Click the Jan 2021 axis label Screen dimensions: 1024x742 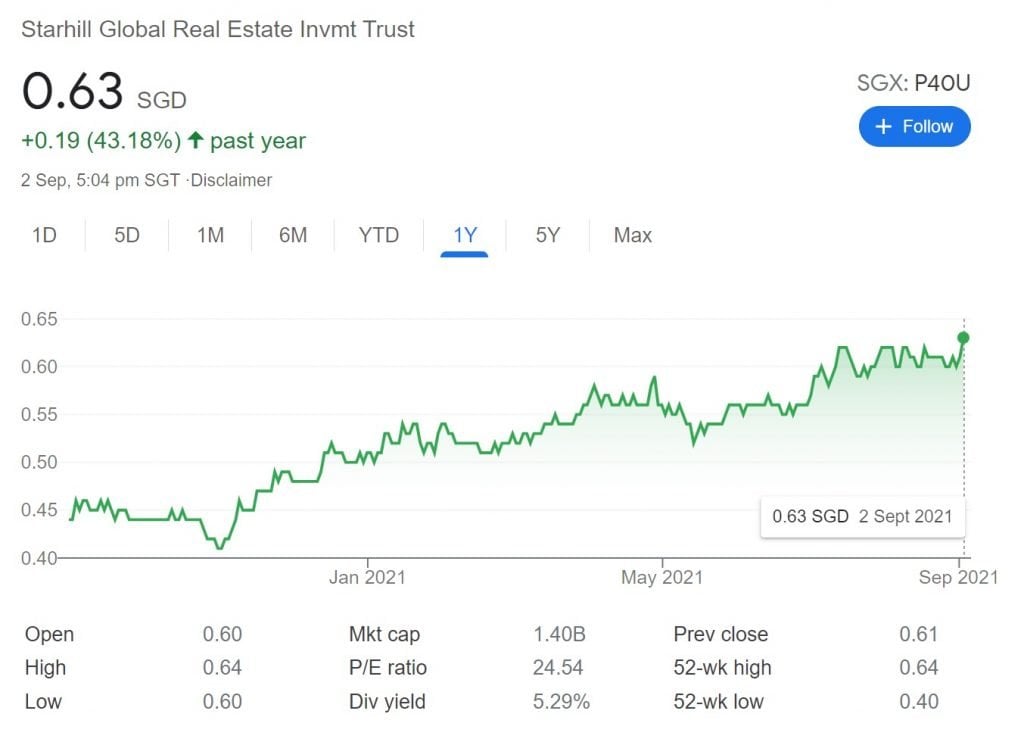(x=367, y=577)
